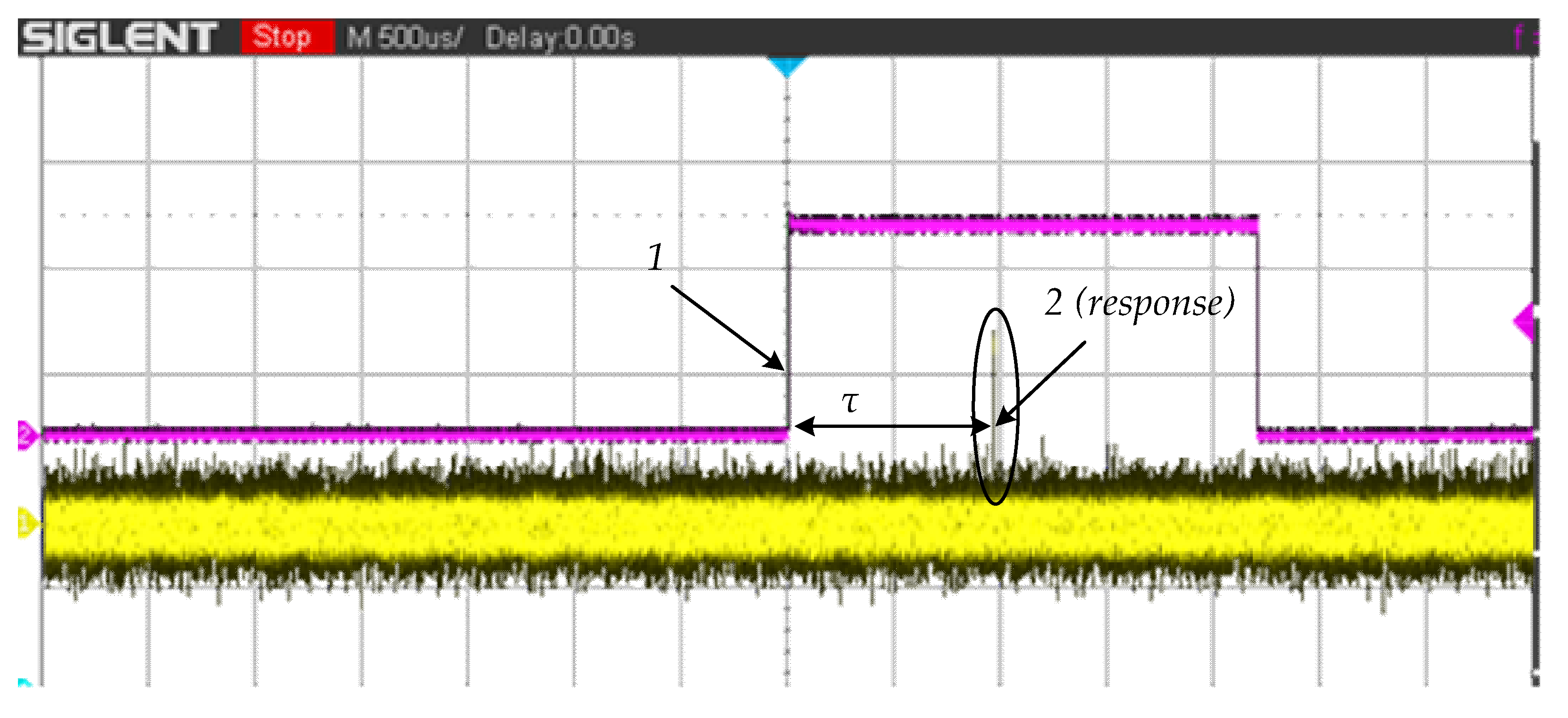Click the high level of the magenta pulse
The height and width of the screenshot is (718, 1568).
click(1023, 225)
